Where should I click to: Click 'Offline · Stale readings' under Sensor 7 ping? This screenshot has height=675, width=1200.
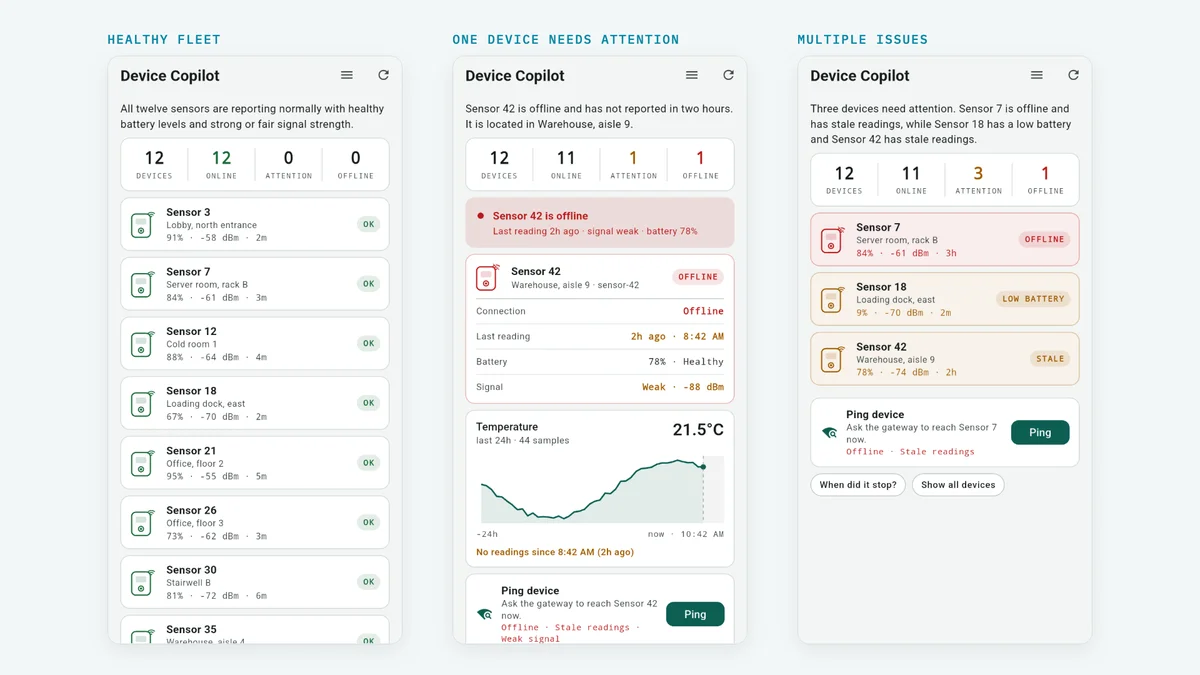coord(910,451)
